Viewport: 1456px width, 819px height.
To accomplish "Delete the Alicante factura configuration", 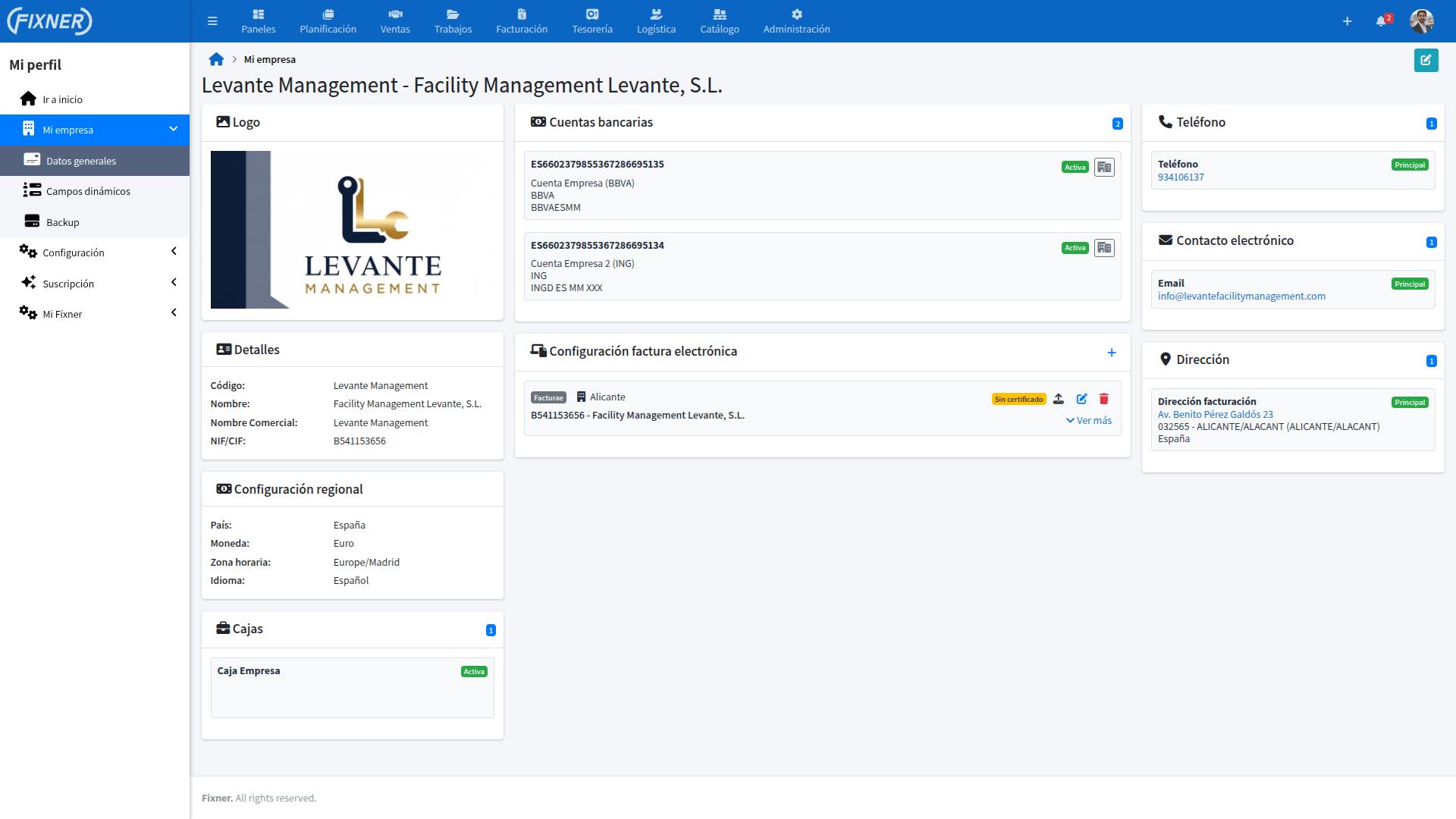I will (x=1104, y=399).
